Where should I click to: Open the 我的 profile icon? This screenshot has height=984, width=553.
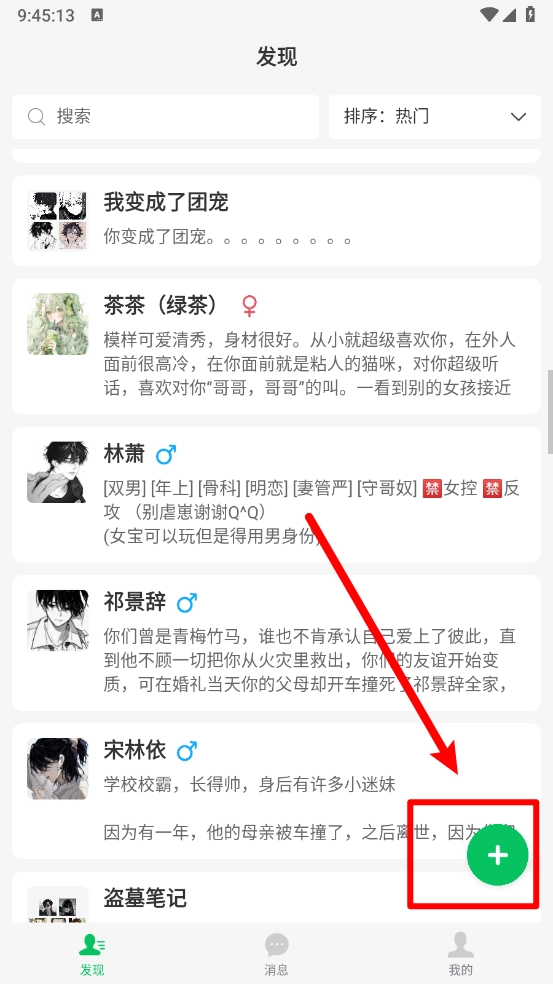pos(460,944)
